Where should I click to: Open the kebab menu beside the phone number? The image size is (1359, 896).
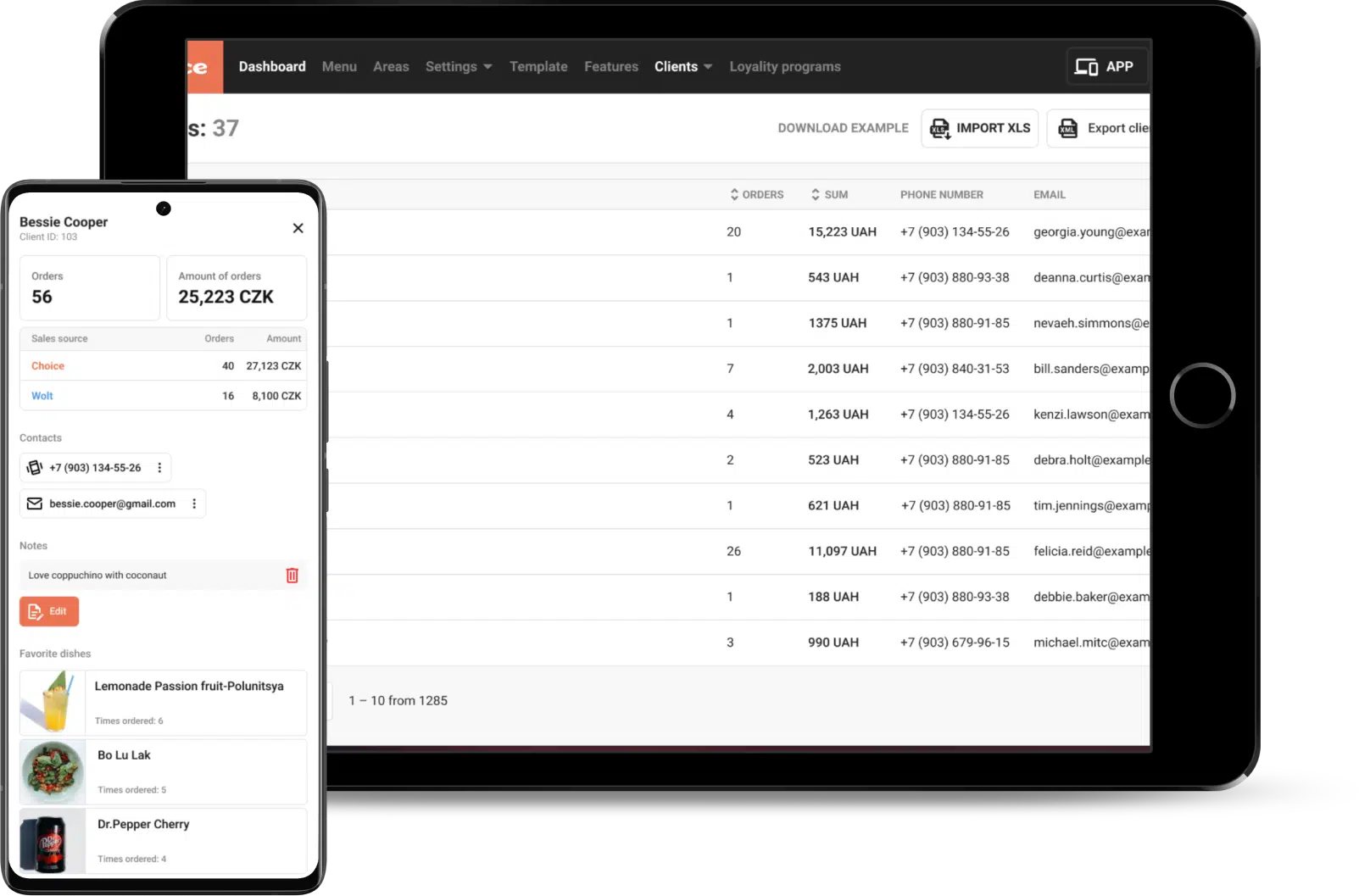point(159,467)
